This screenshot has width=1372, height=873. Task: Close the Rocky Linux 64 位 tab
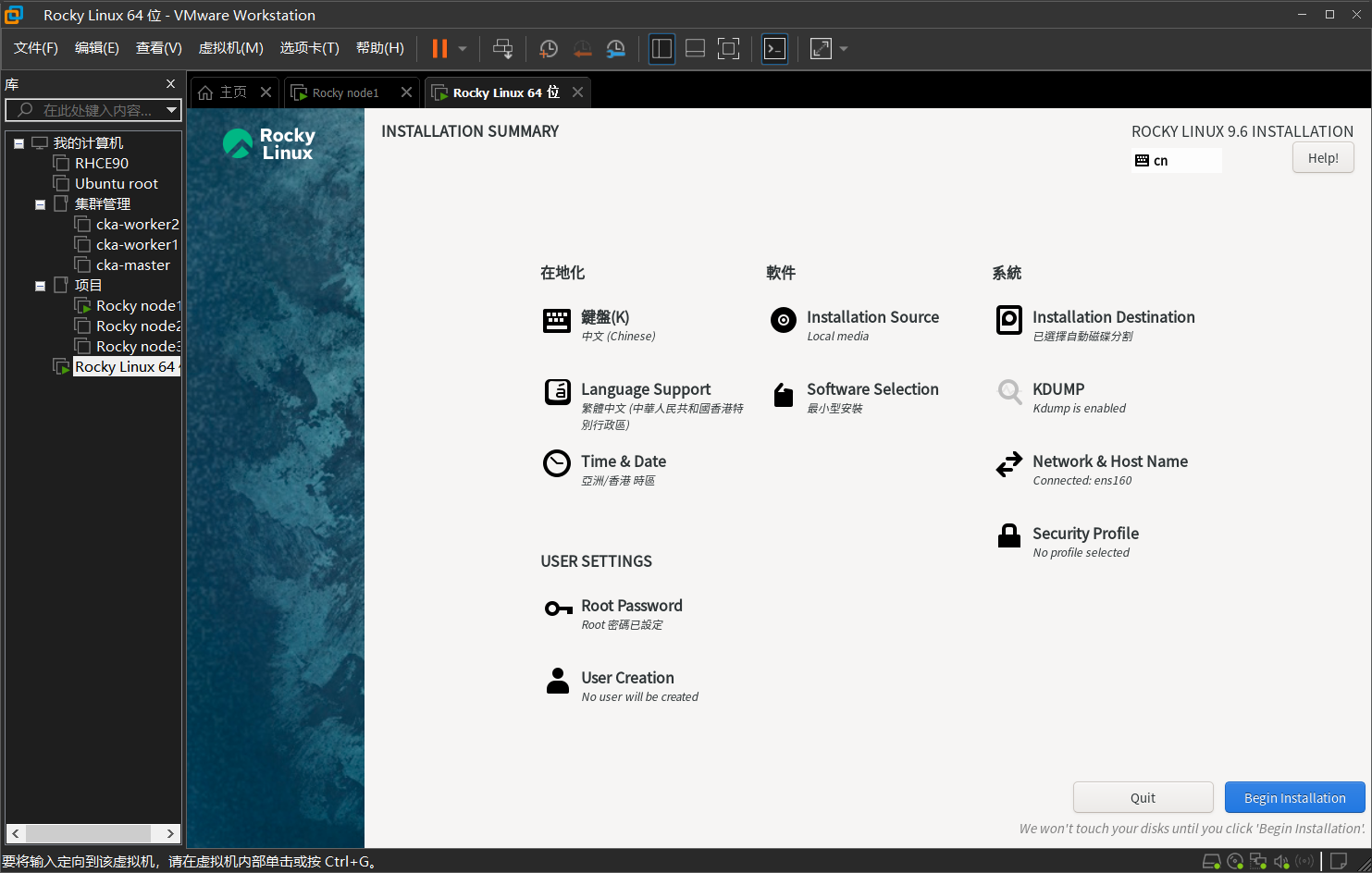pyautogui.click(x=577, y=92)
